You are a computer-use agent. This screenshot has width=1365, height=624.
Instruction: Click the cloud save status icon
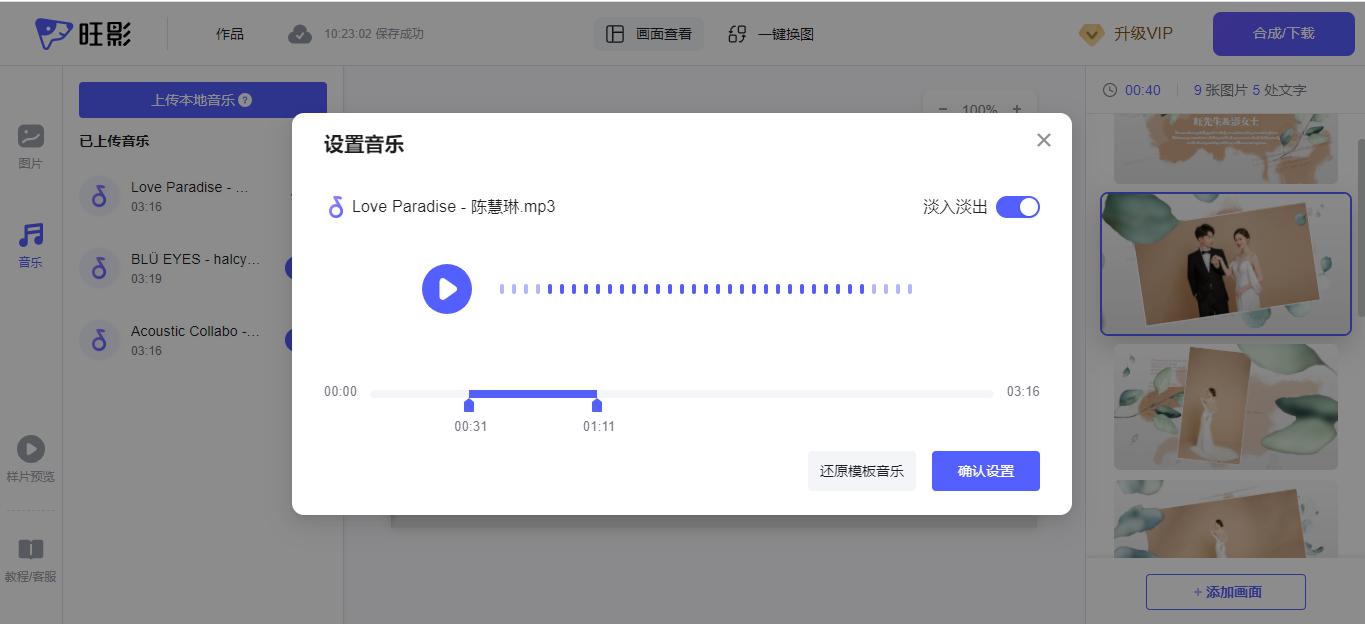(300, 34)
